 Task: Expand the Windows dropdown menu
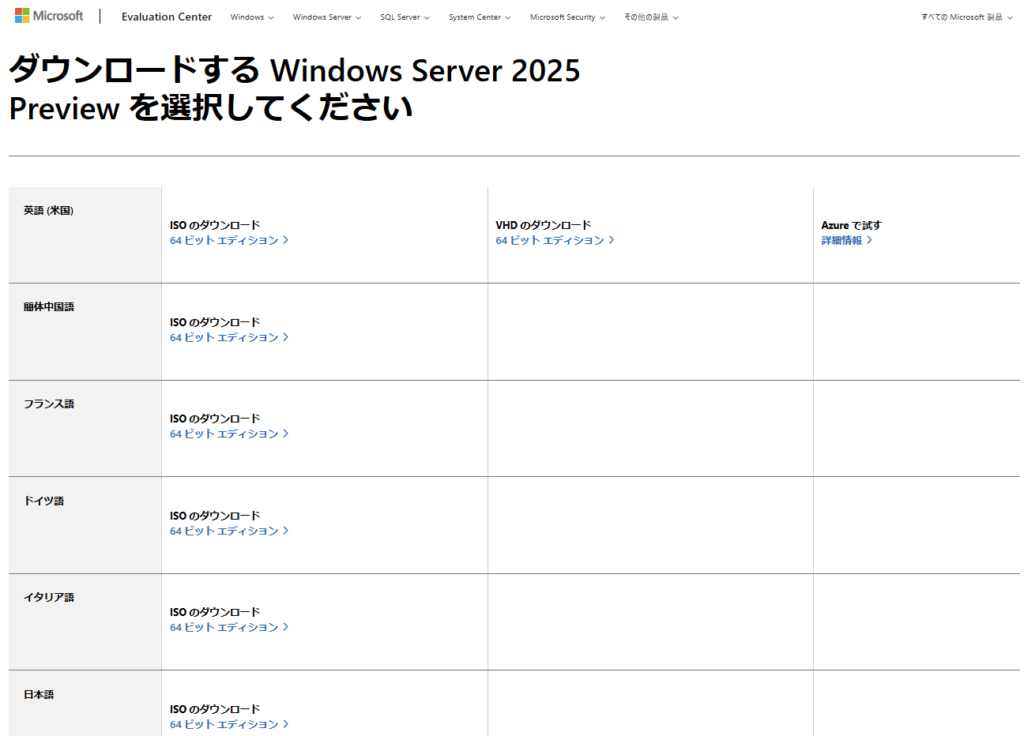pos(251,17)
